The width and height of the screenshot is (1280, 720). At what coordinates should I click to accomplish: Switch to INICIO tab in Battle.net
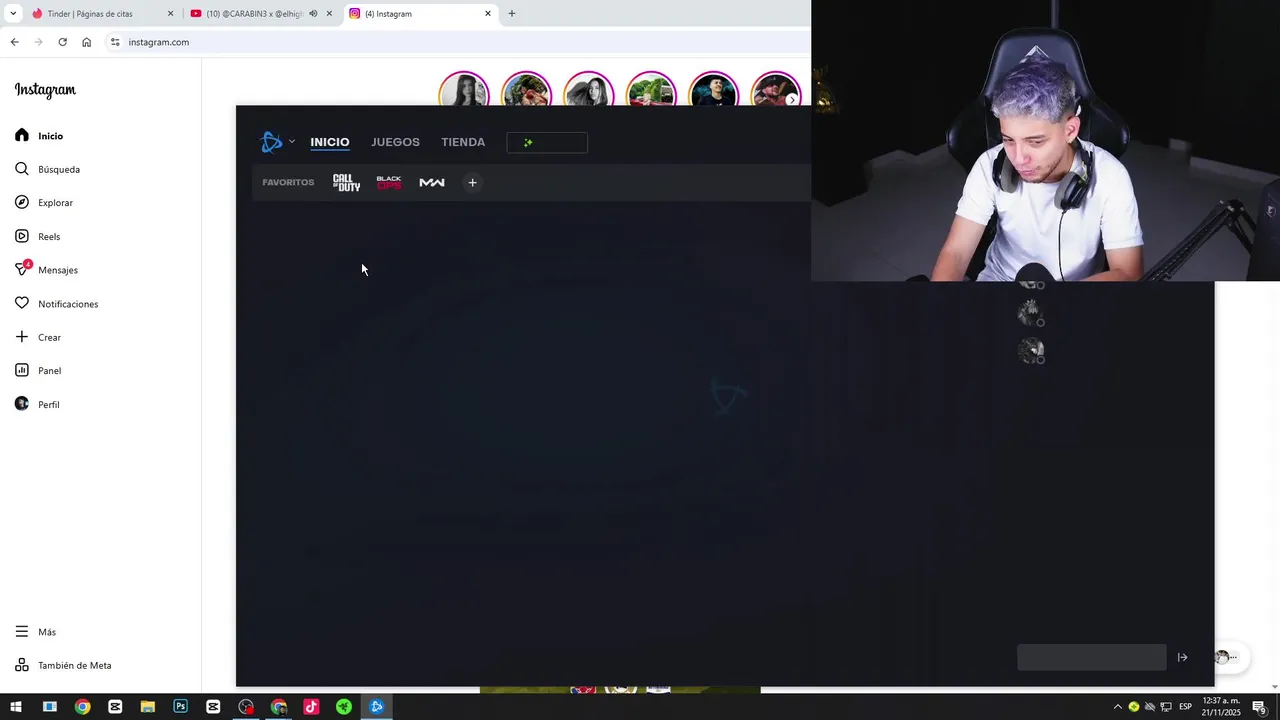tap(330, 142)
